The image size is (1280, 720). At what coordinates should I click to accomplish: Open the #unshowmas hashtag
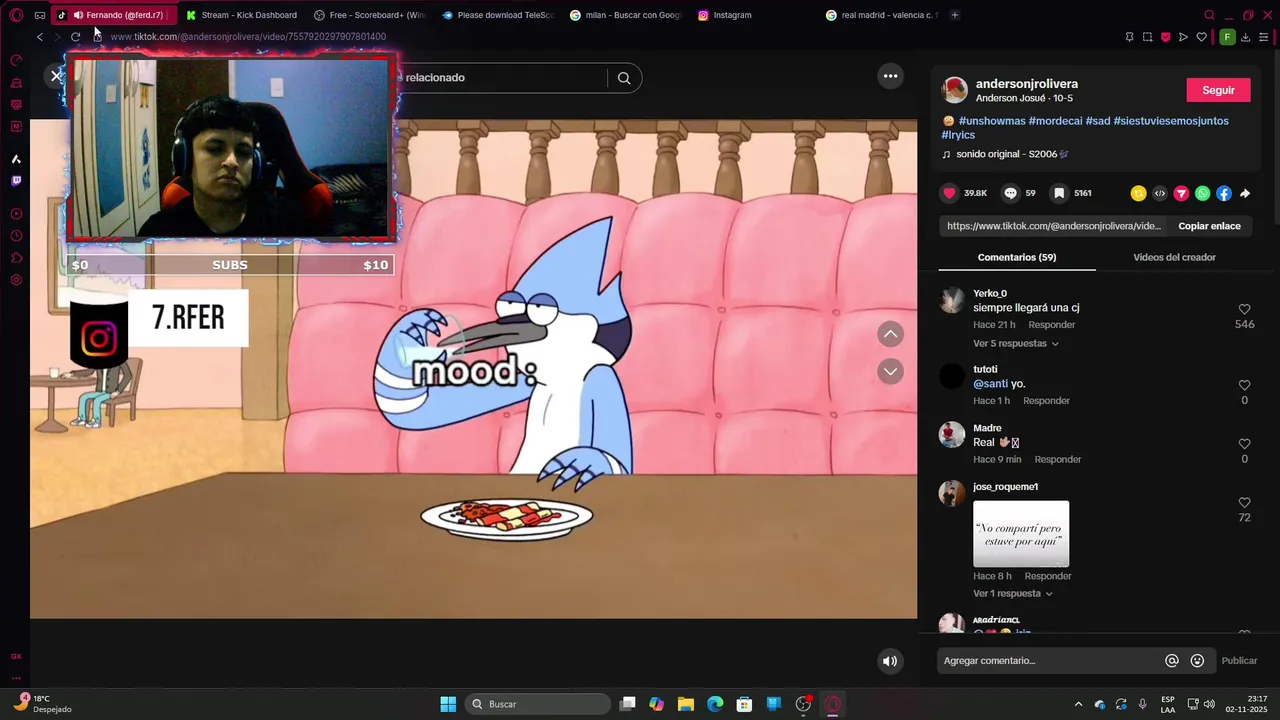pos(992,121)
